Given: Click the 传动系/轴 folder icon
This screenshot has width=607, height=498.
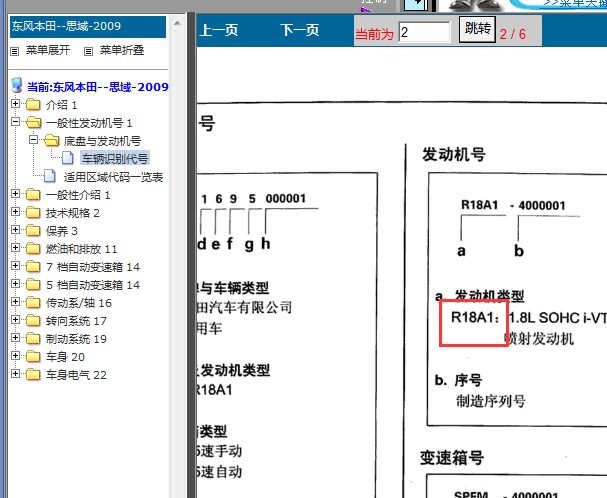Looking at the screenshot, I should [33, 303].
